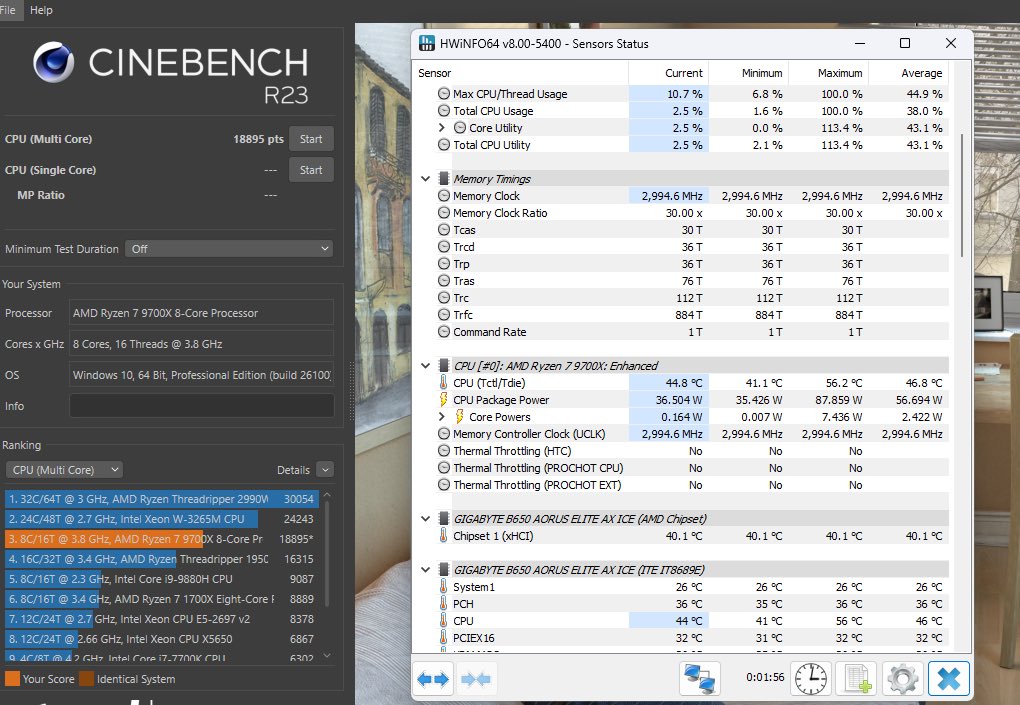The width and height of the screenshot is (1020, 705).
Task: Open the Details dropdown arrow in Ranking
Action: (325, 470)
